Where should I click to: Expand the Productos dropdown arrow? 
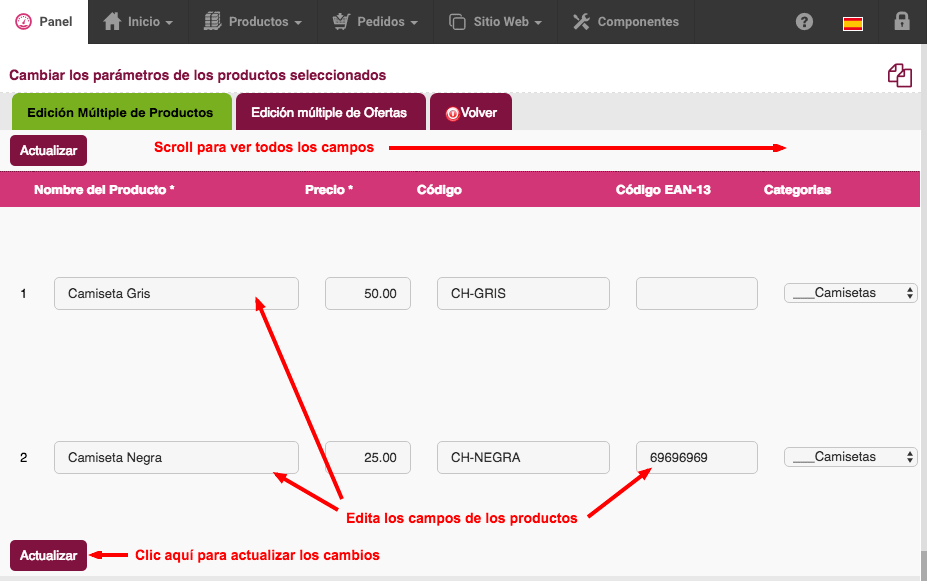pyautogui.click(x=298, y=22)
